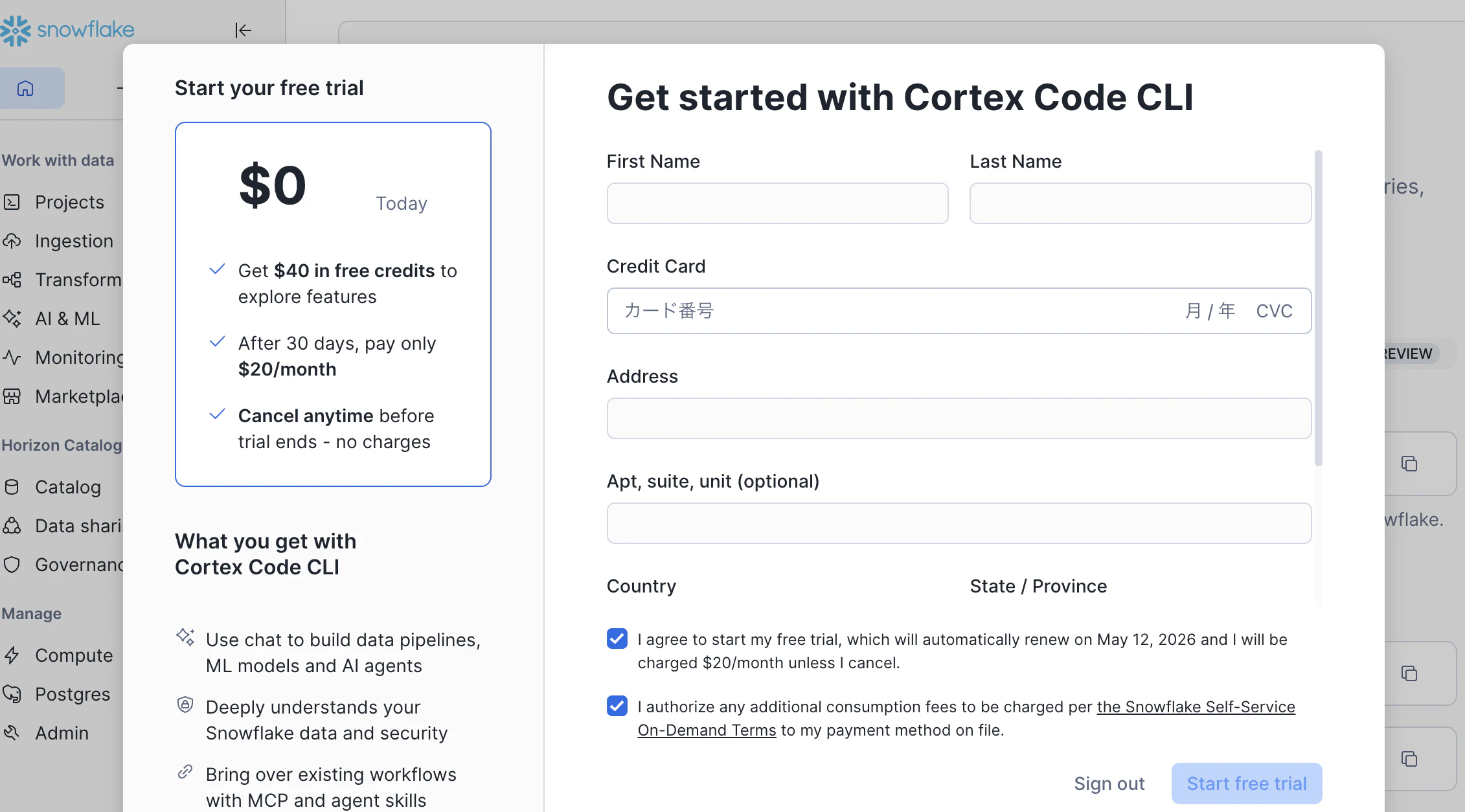Click the First Name input field
The image size is (1465, 812).
point(778,203)
